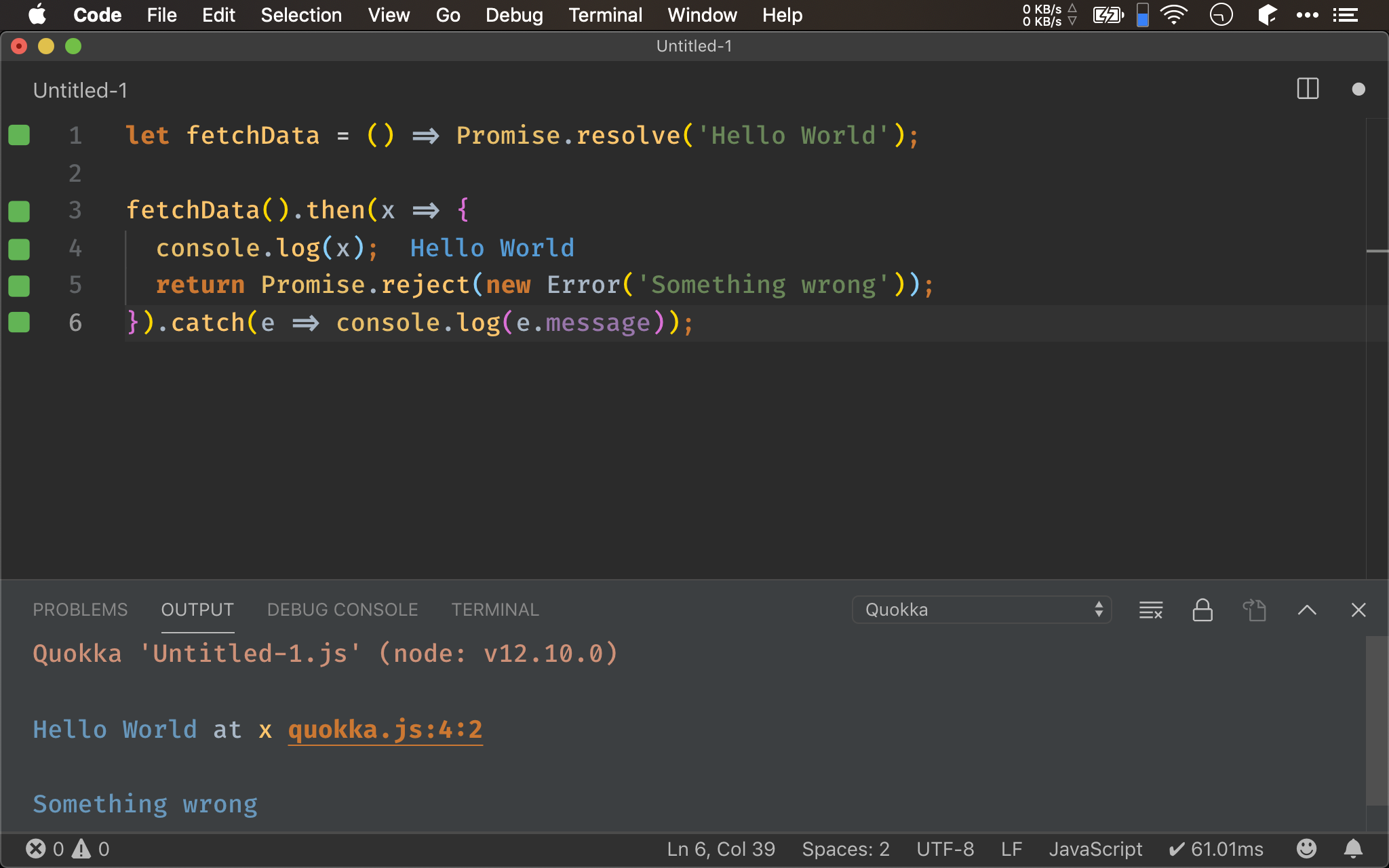Switch to the TERMINAL tab
The width and height of the screenshot is (1389, 868).
[495, 610]
